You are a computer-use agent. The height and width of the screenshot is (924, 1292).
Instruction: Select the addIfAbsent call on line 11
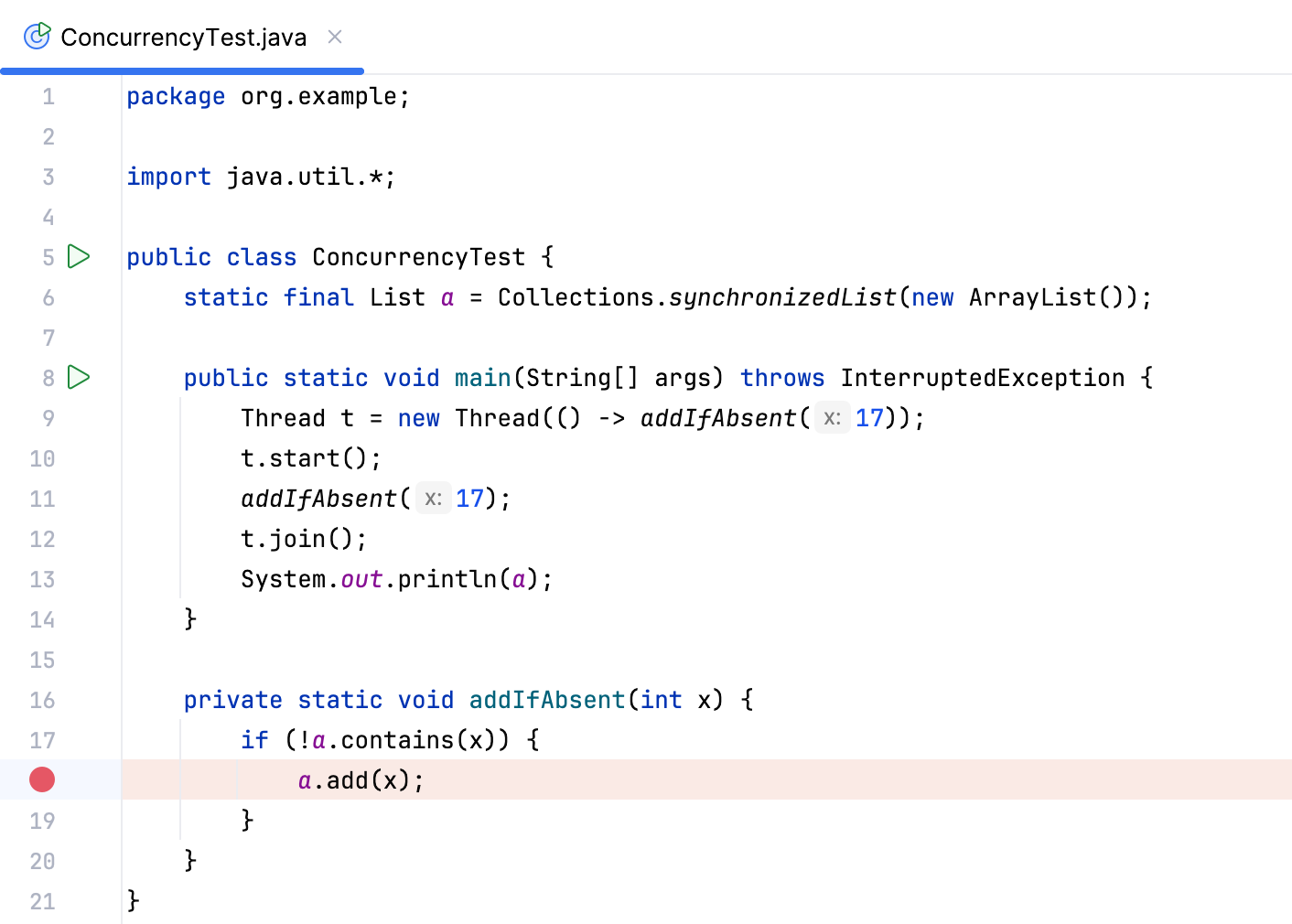click(318, 498)
